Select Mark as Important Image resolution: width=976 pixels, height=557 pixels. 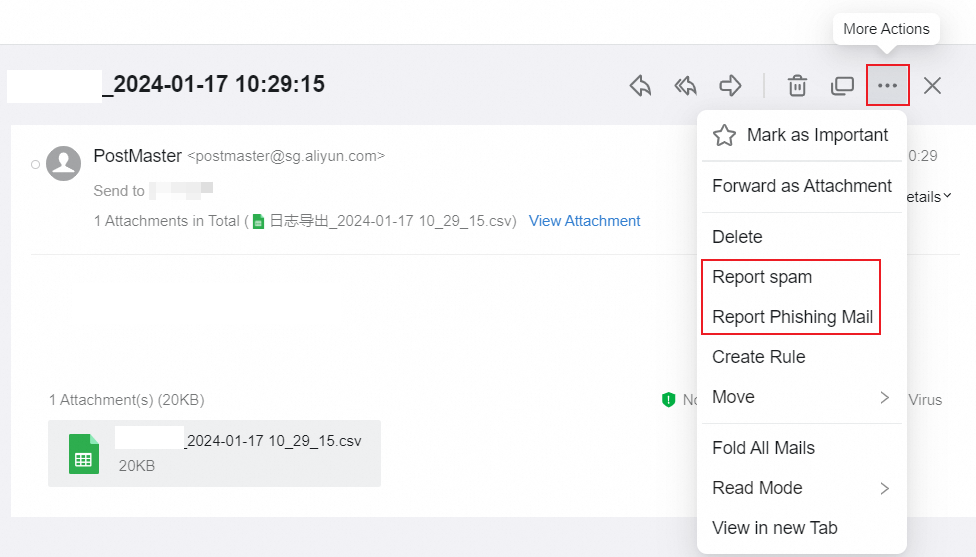(x=802, y=135)
